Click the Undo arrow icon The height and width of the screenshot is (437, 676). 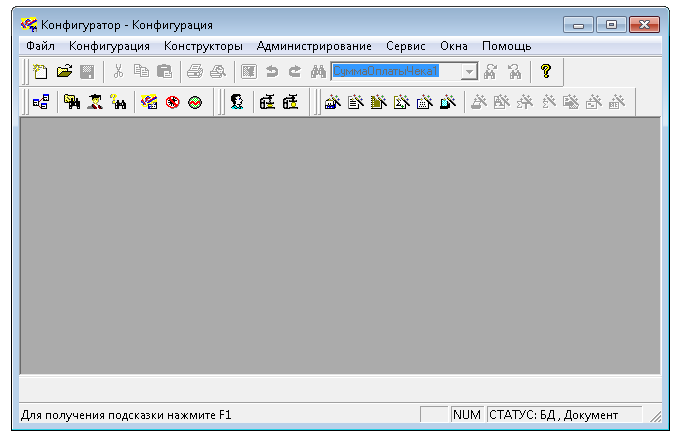pos(272,72)
